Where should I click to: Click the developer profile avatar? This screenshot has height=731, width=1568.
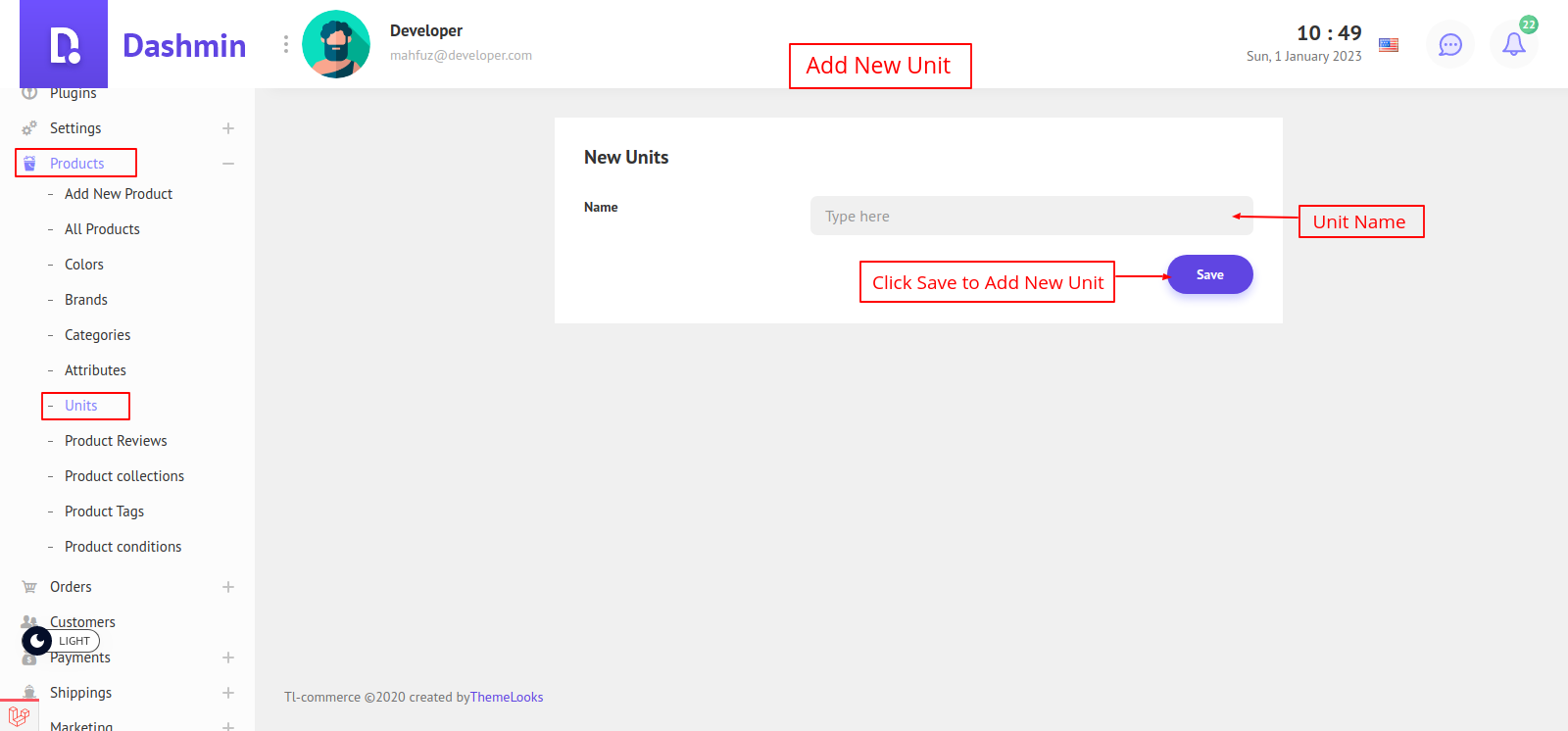(336, 44)
